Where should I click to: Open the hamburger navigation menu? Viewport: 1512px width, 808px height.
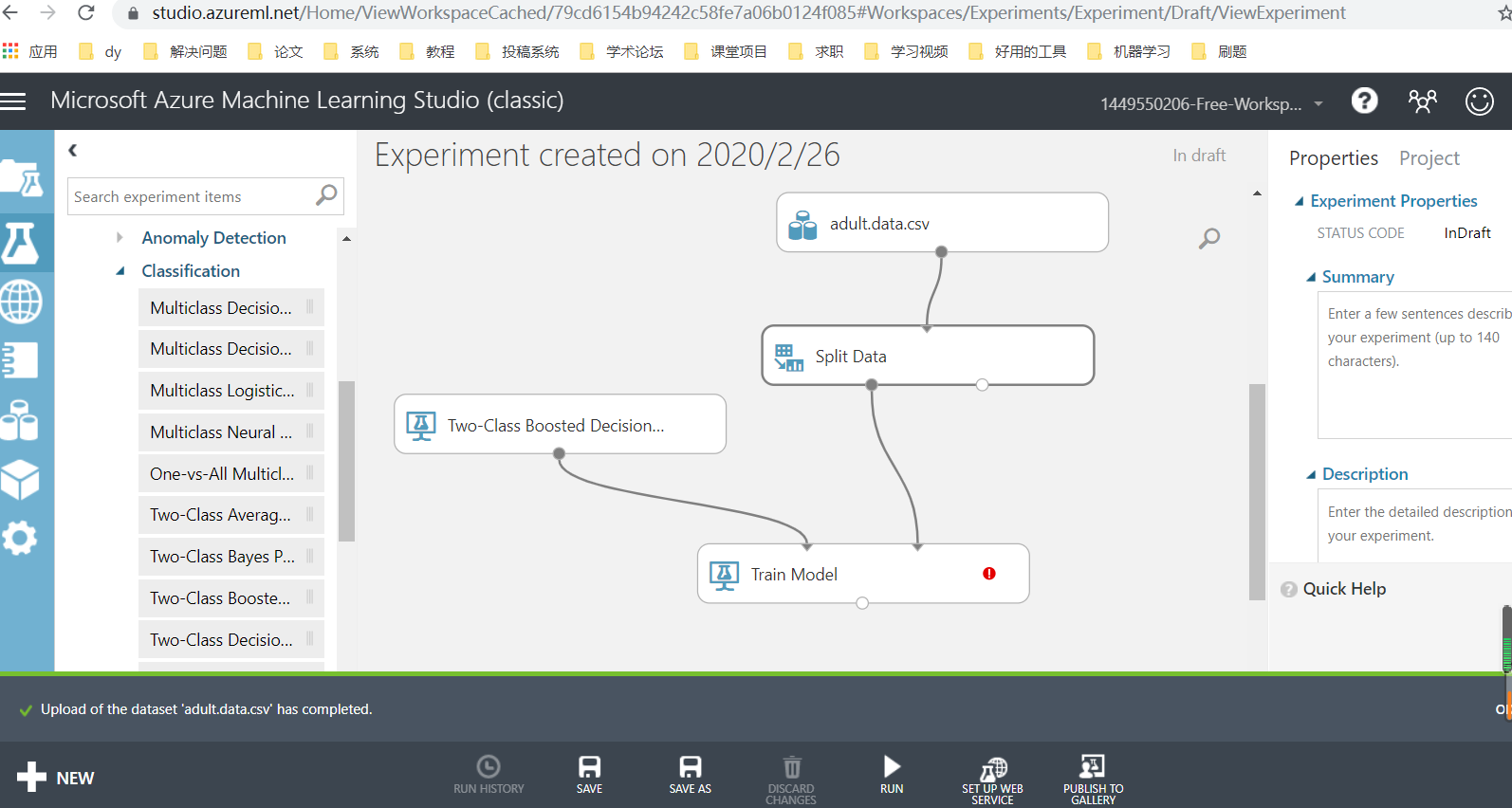[x=13, y=101]
